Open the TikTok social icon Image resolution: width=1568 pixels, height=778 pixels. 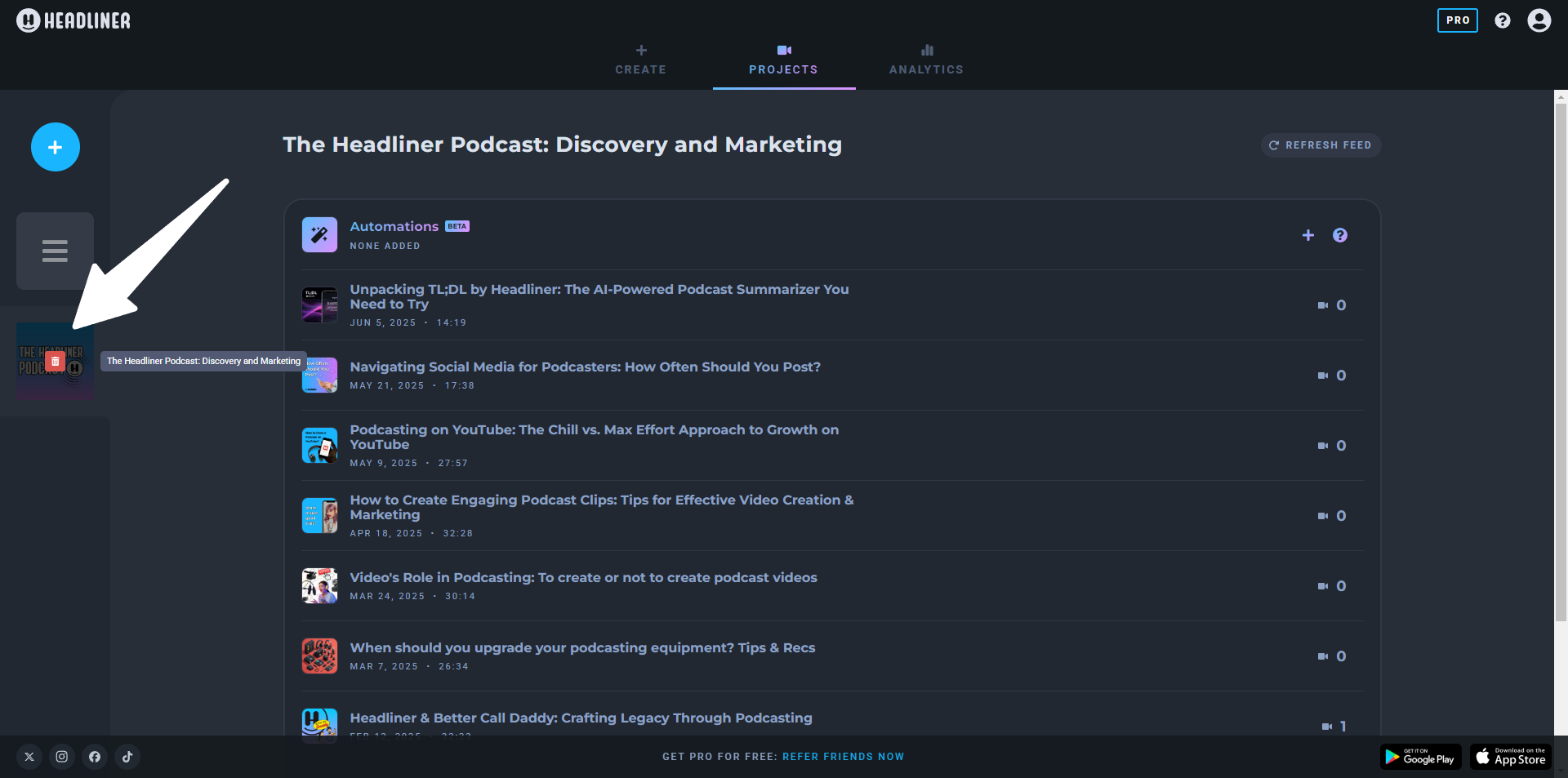tap(127, 757)
